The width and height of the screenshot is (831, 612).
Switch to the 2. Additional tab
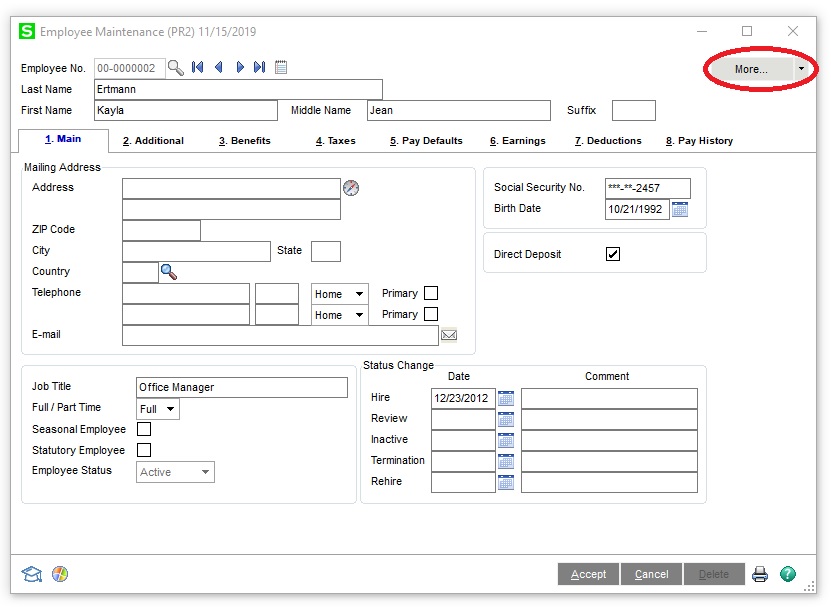[153, 141]
